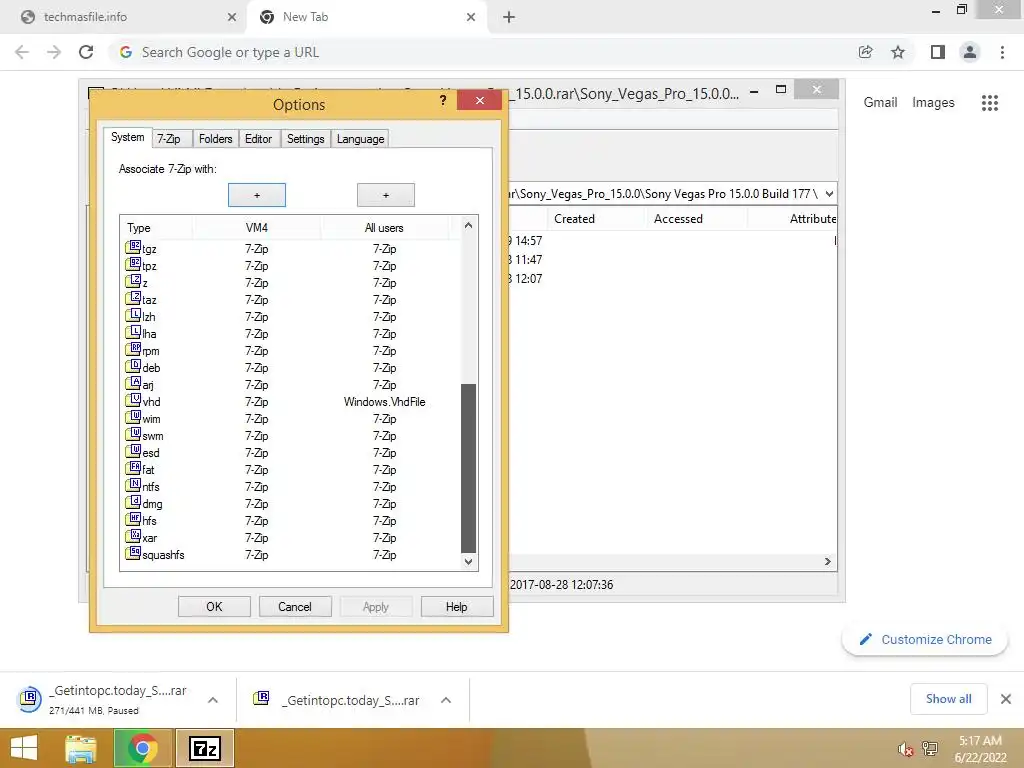Toggle Chrome side panel
This screenshot has height=768, width=1024.
[x=938, y=52]
